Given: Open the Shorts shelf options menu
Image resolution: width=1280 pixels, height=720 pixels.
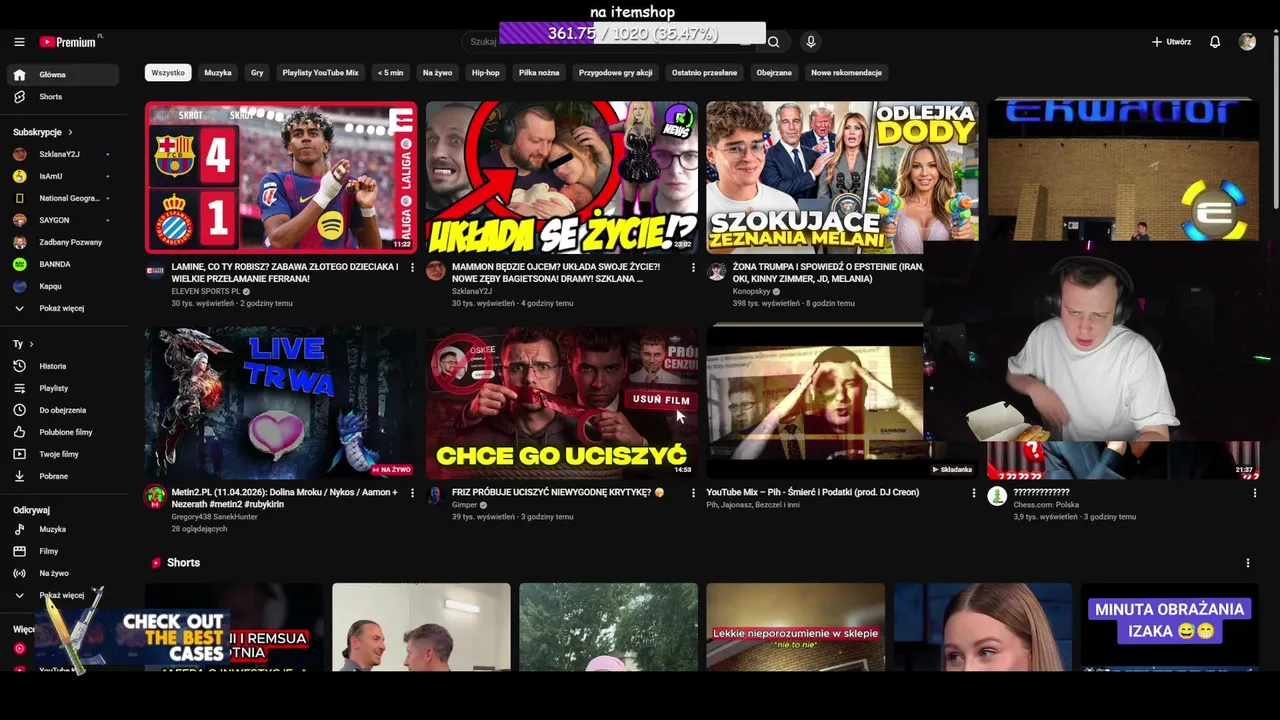Looking at the screenshot, I should [1247, 563].
